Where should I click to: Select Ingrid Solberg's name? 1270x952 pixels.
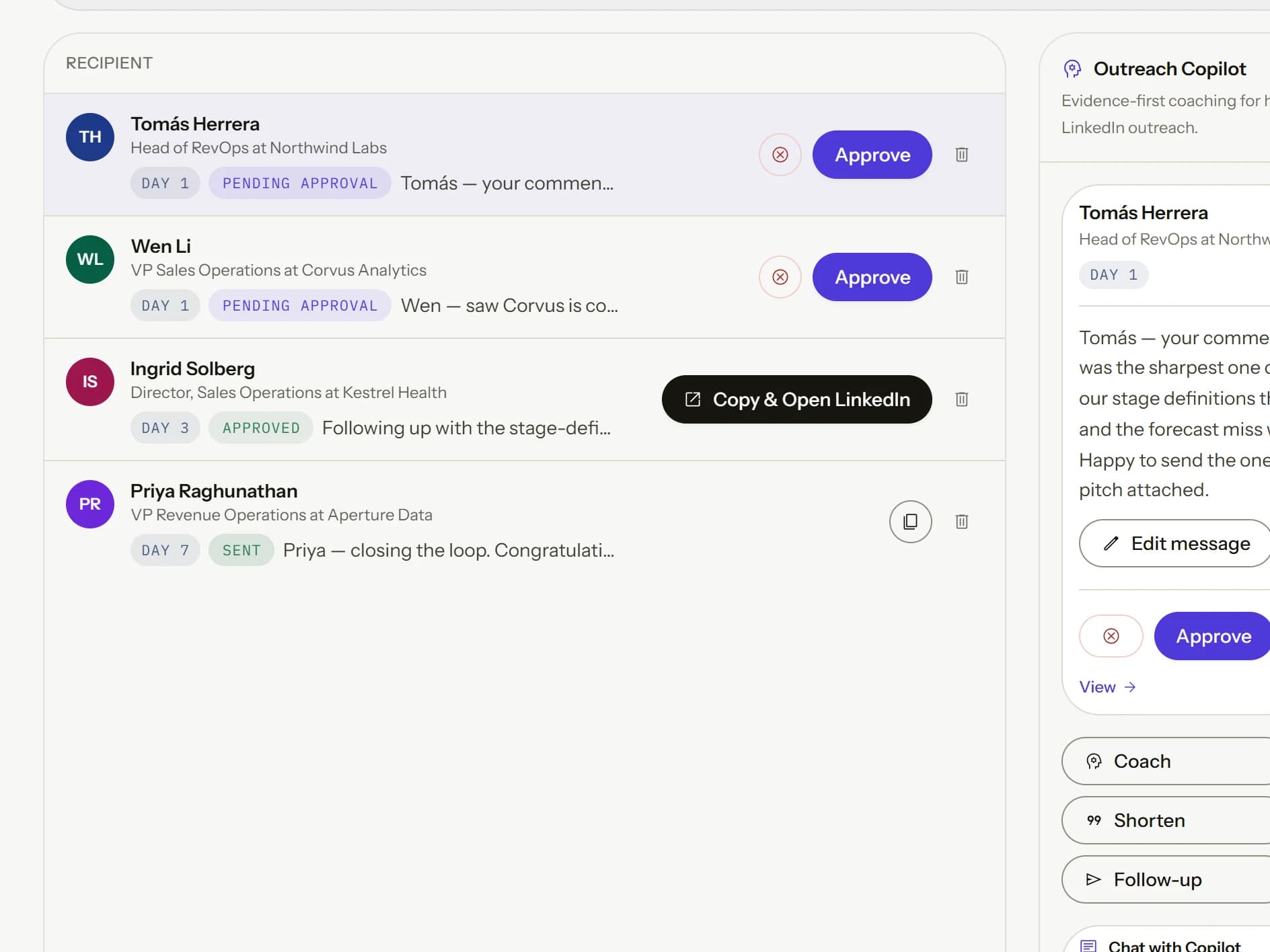click(192, 369)
